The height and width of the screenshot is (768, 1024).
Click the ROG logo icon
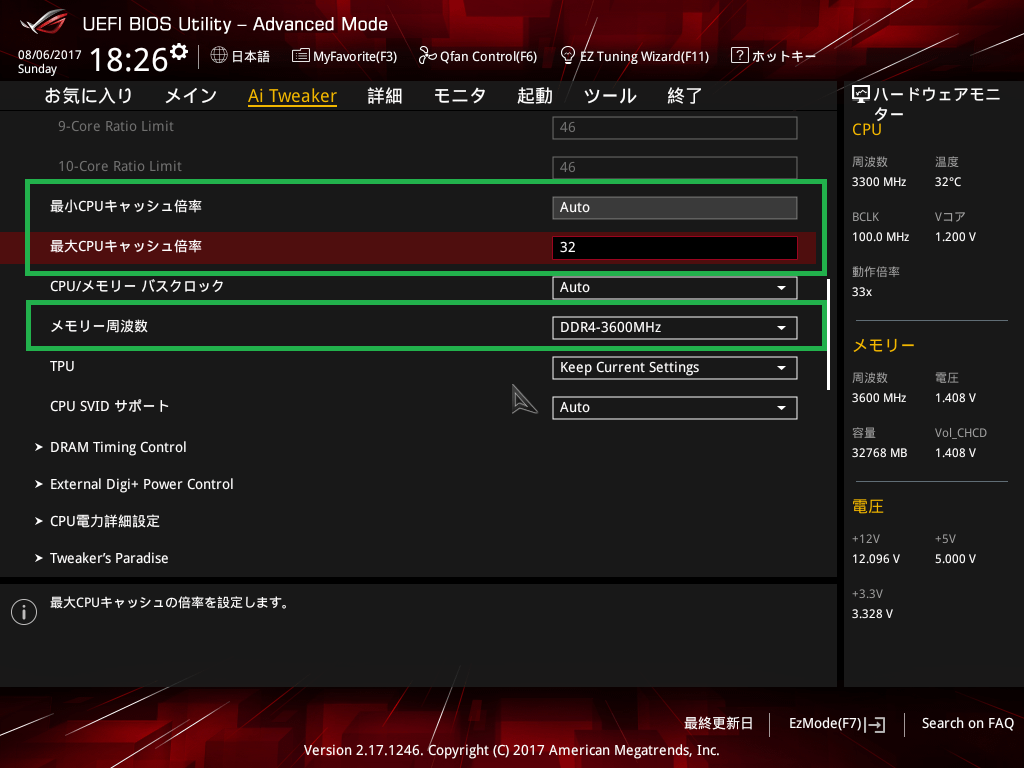(44, 23)
